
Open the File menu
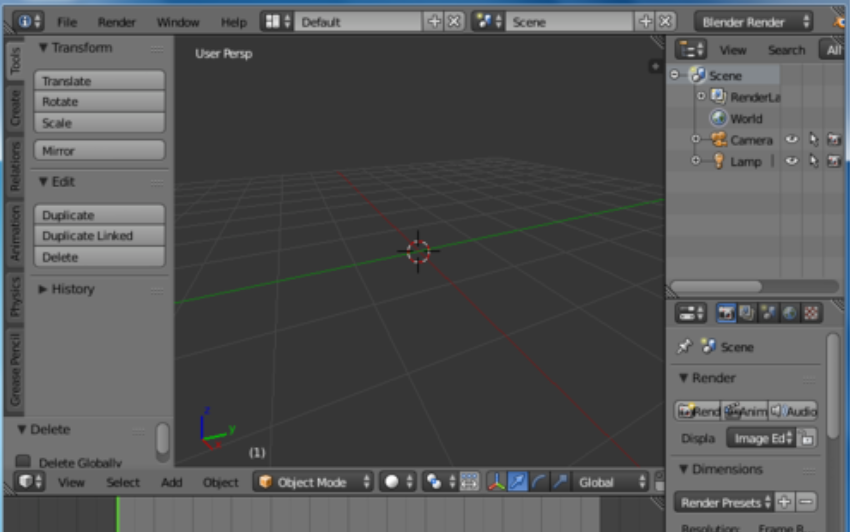click(66, 21)
